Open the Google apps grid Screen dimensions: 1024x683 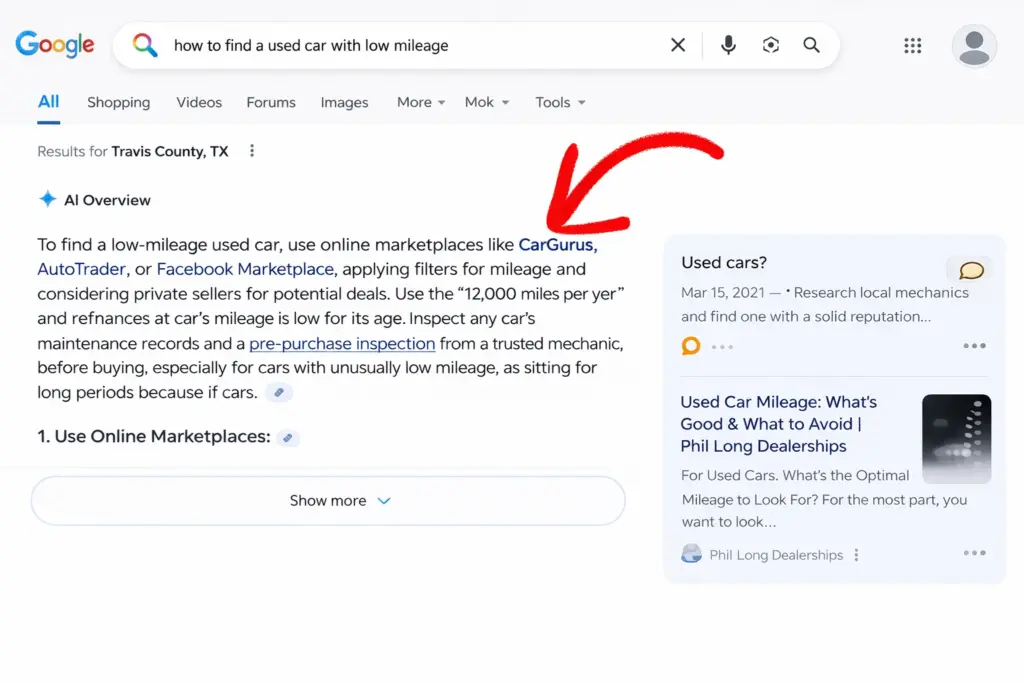pyautogui.click(x=912, y=46)
